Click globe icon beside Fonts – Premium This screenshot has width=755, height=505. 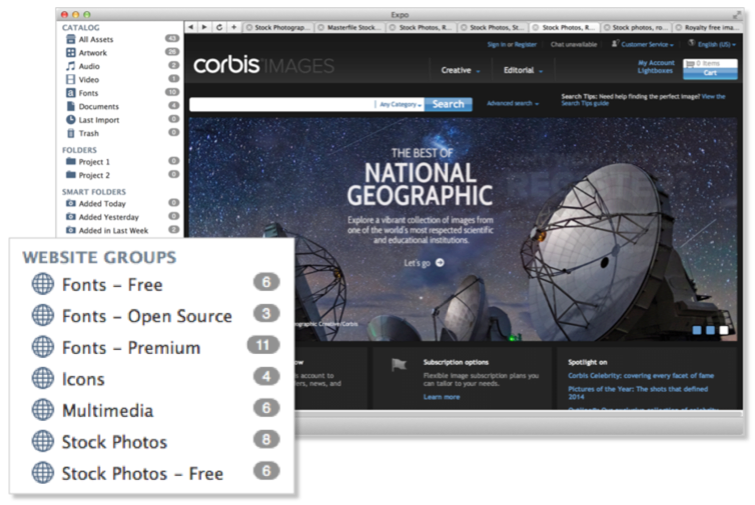(x=43, y=347)
